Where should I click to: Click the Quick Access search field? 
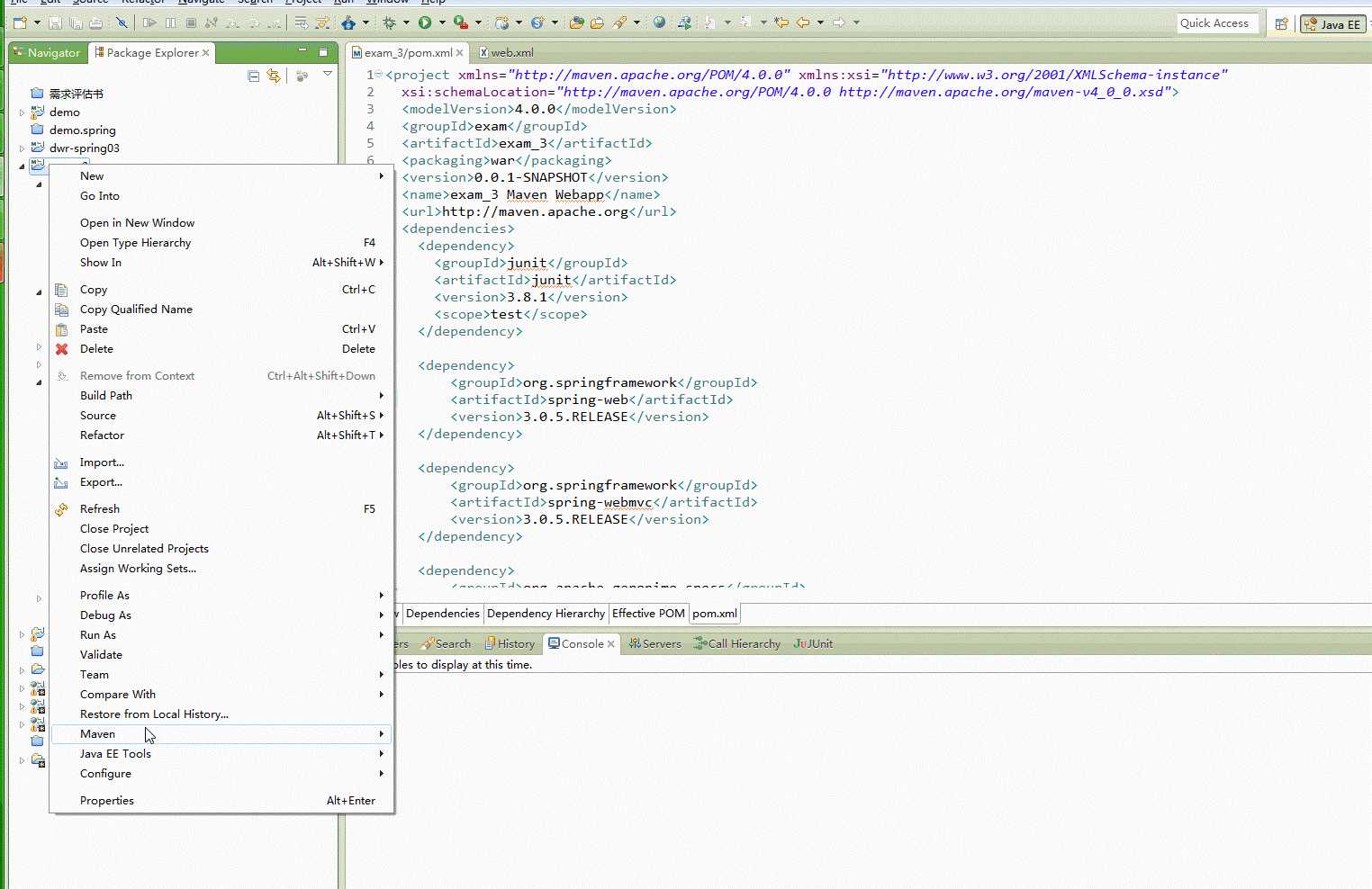[1218, 23]
